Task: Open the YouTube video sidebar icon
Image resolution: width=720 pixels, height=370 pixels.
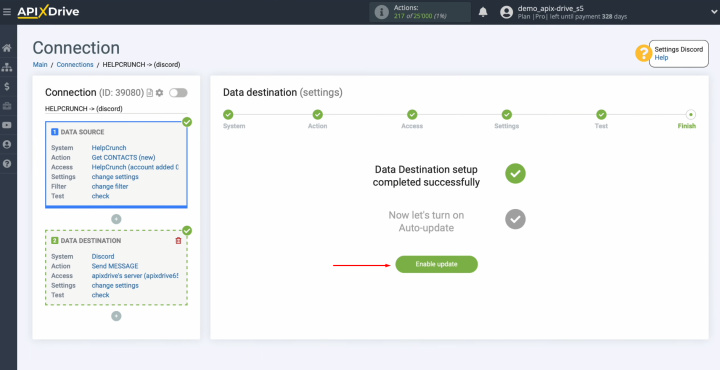Action: coord(7,125)
